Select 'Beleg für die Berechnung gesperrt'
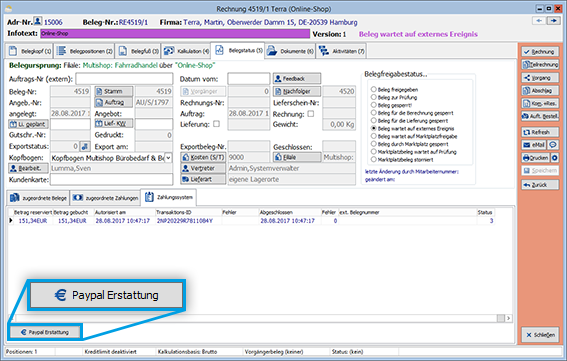 click(x=374, y=112)
